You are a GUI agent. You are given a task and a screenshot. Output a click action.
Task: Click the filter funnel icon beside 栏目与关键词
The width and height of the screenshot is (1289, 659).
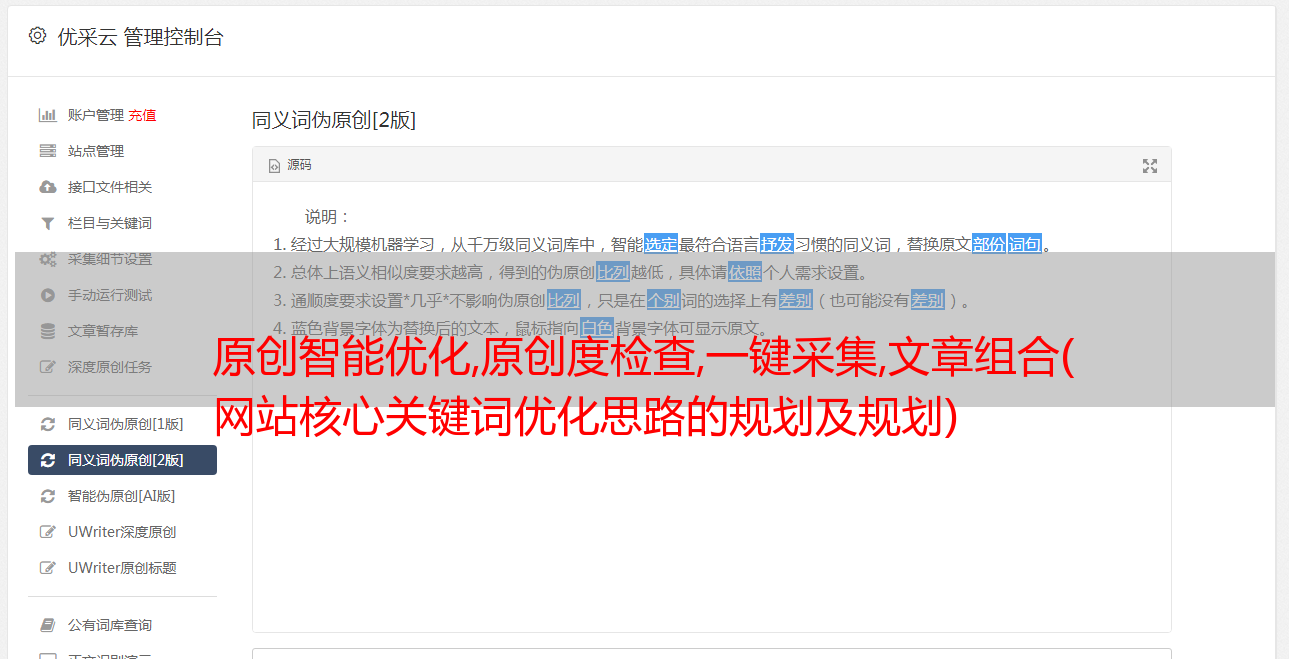click(x=47, y=223)
